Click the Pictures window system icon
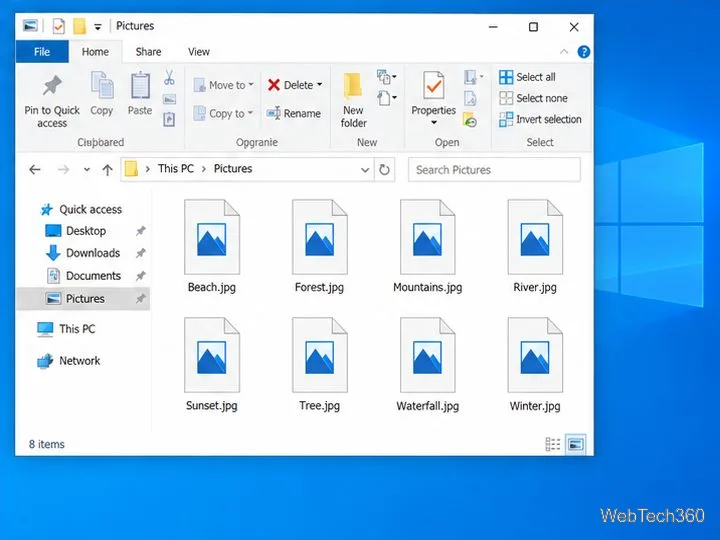This screenshot has height=540, width=720. click(30, 26)
